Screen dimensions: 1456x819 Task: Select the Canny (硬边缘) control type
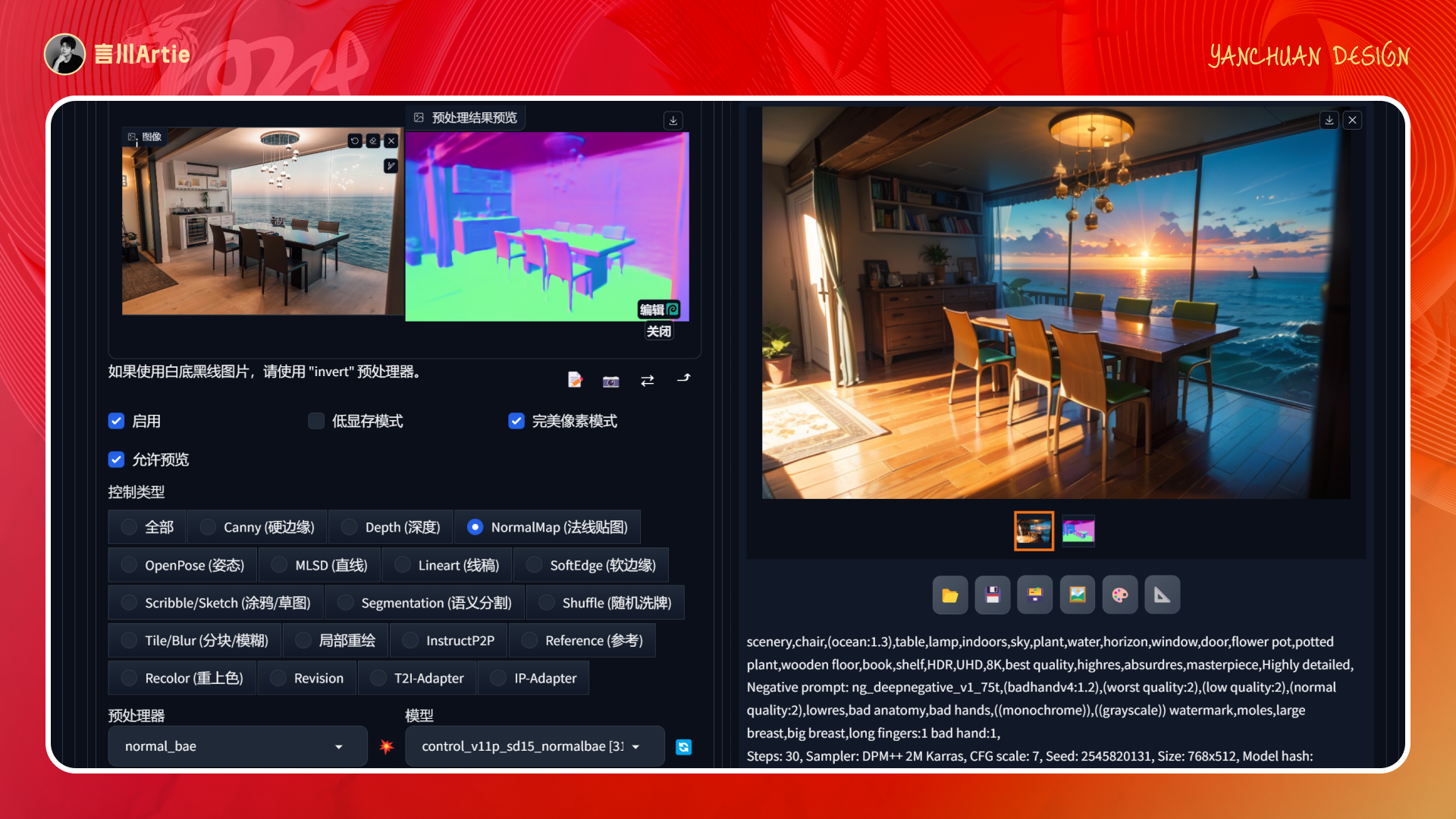[x=206, y=526]
